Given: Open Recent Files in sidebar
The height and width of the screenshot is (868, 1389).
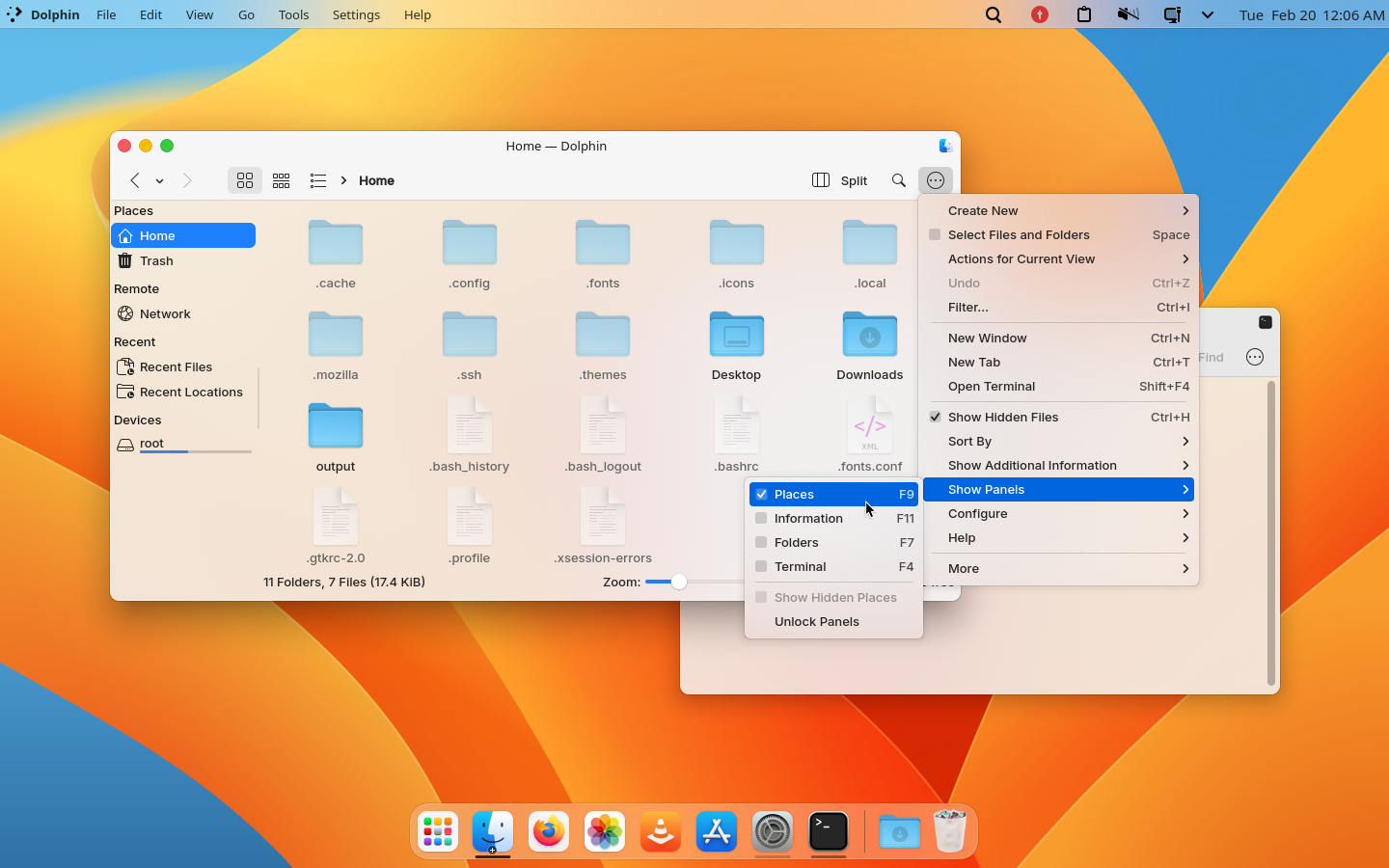Looking at the screenshot, I should (183, 366).
